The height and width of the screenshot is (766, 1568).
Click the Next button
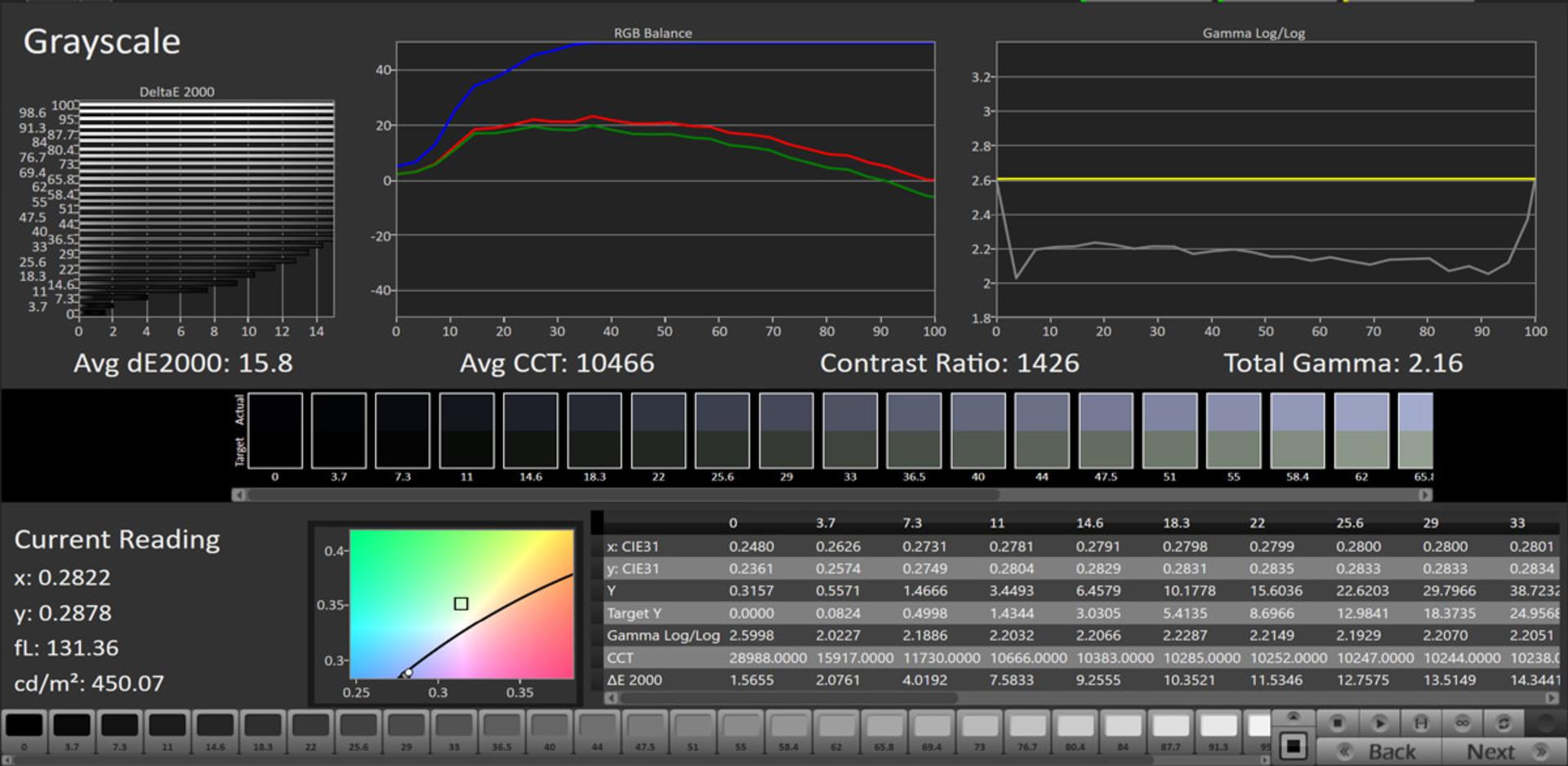pyautogui.click(x=1505, y=751)
